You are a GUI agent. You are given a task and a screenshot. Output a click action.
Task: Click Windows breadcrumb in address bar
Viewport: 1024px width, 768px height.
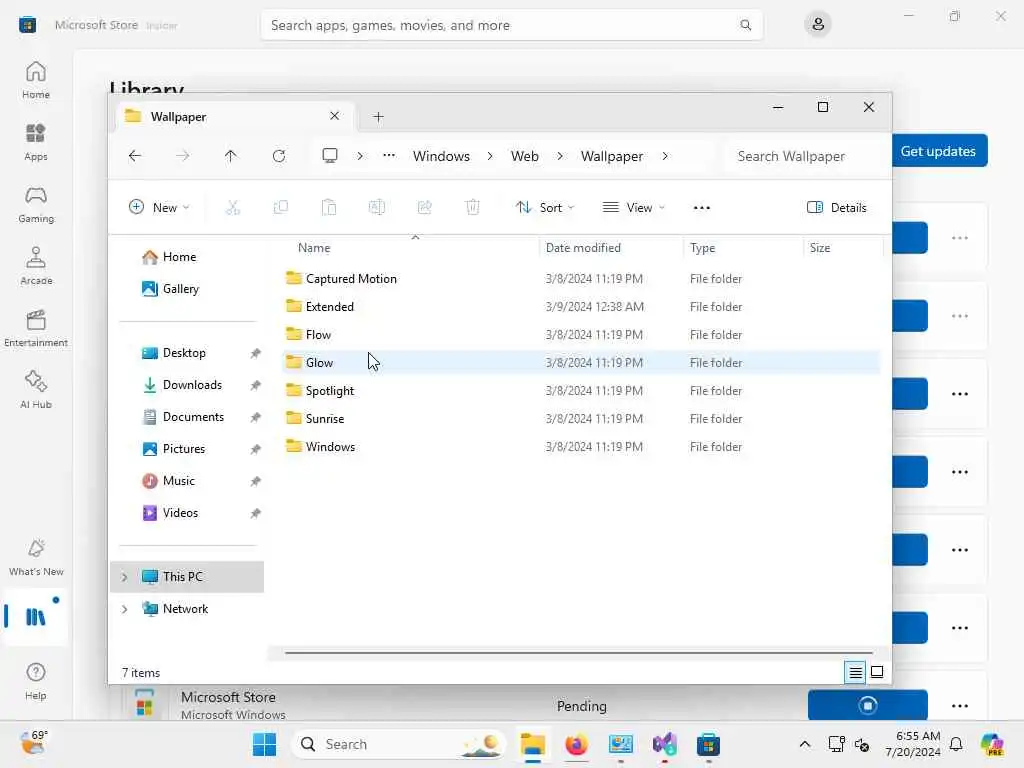tap(441, 156)
